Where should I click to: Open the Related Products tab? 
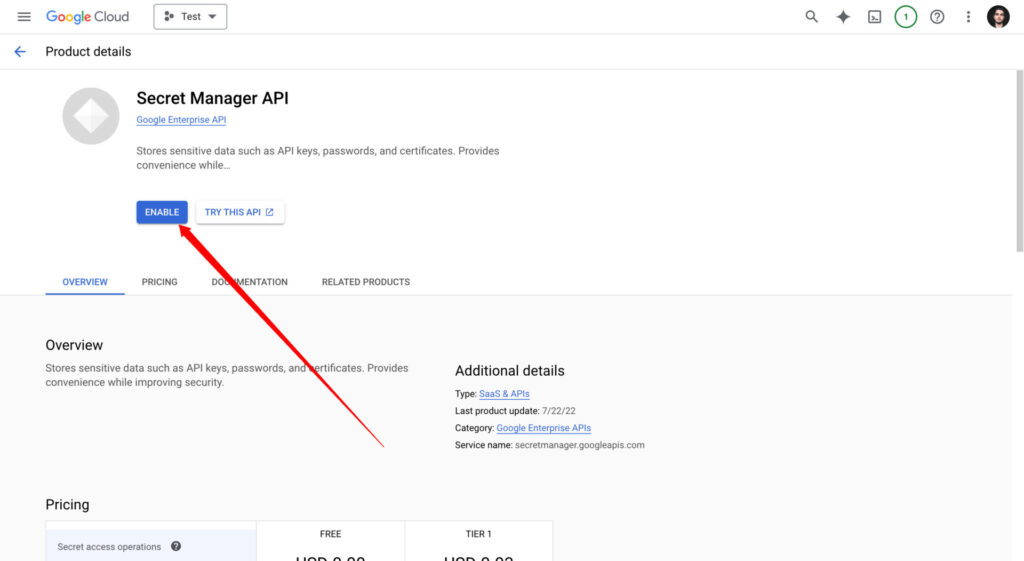365,282
